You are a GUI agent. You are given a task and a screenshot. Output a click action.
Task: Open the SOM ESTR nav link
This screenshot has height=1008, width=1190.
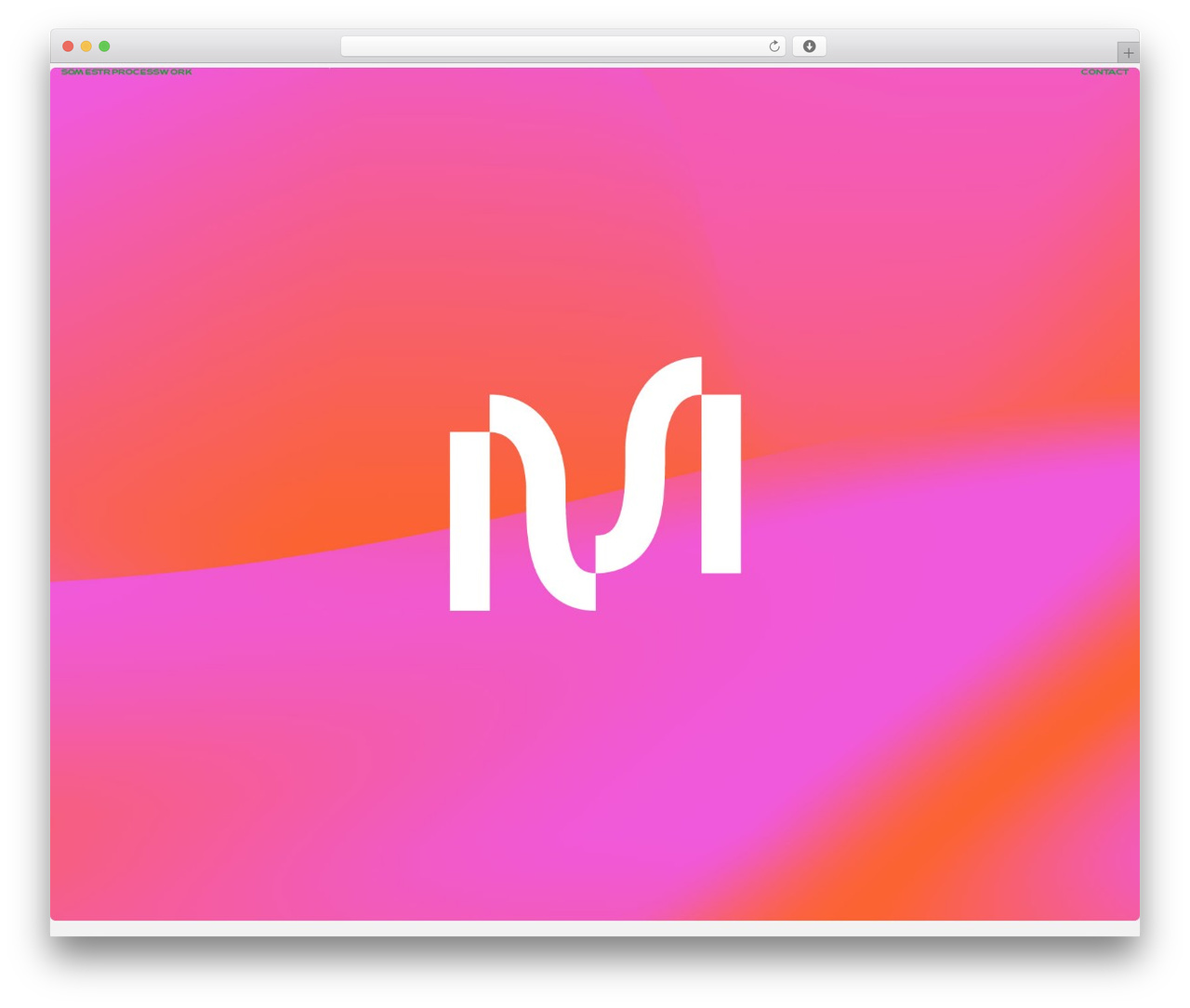[86, 72]
